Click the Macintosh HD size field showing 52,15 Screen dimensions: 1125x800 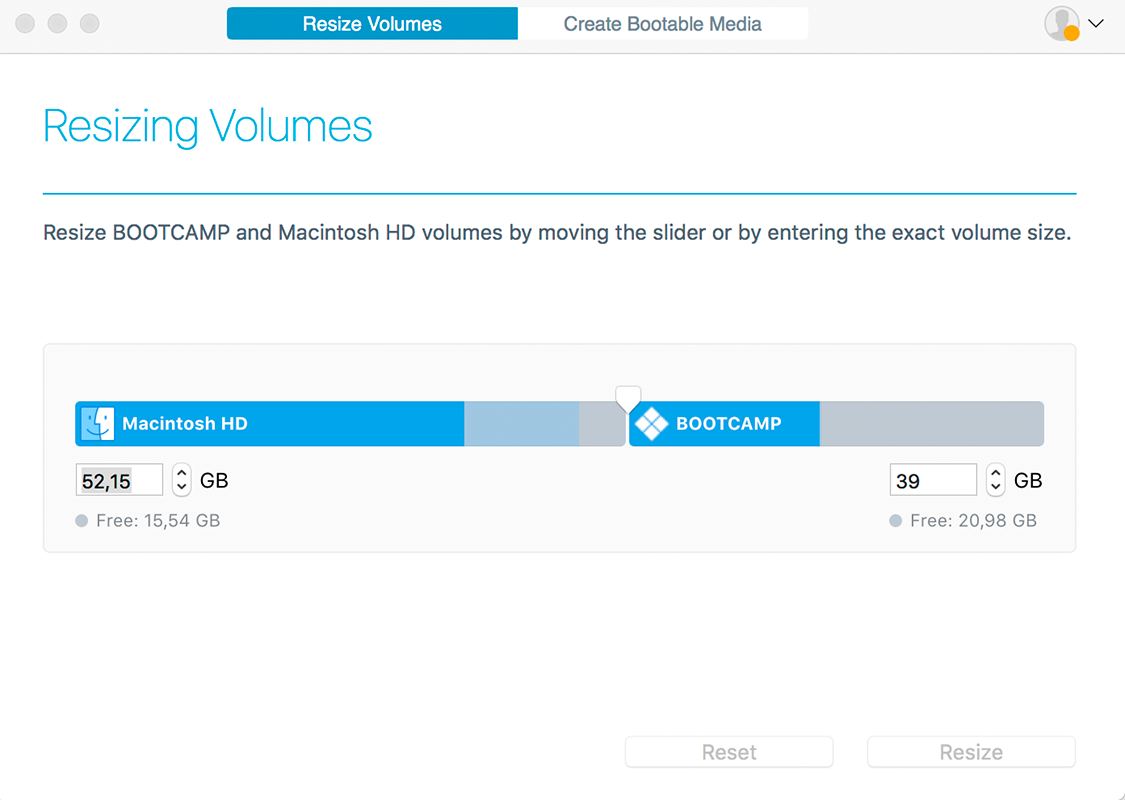(x=119, y=480)
